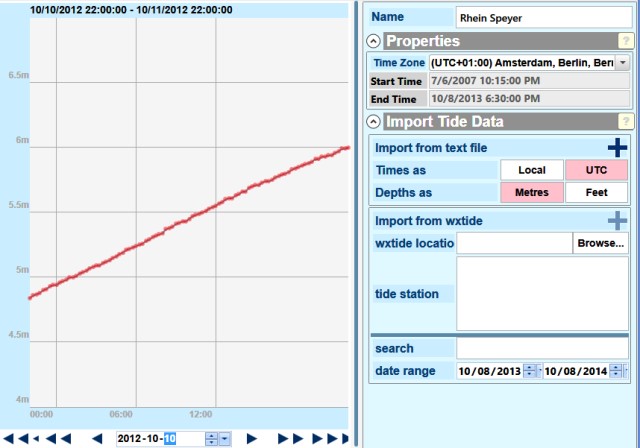Click the plus icon for Import from wxtide
This screenshot has width=640, height=448.
tap(617, 221)
